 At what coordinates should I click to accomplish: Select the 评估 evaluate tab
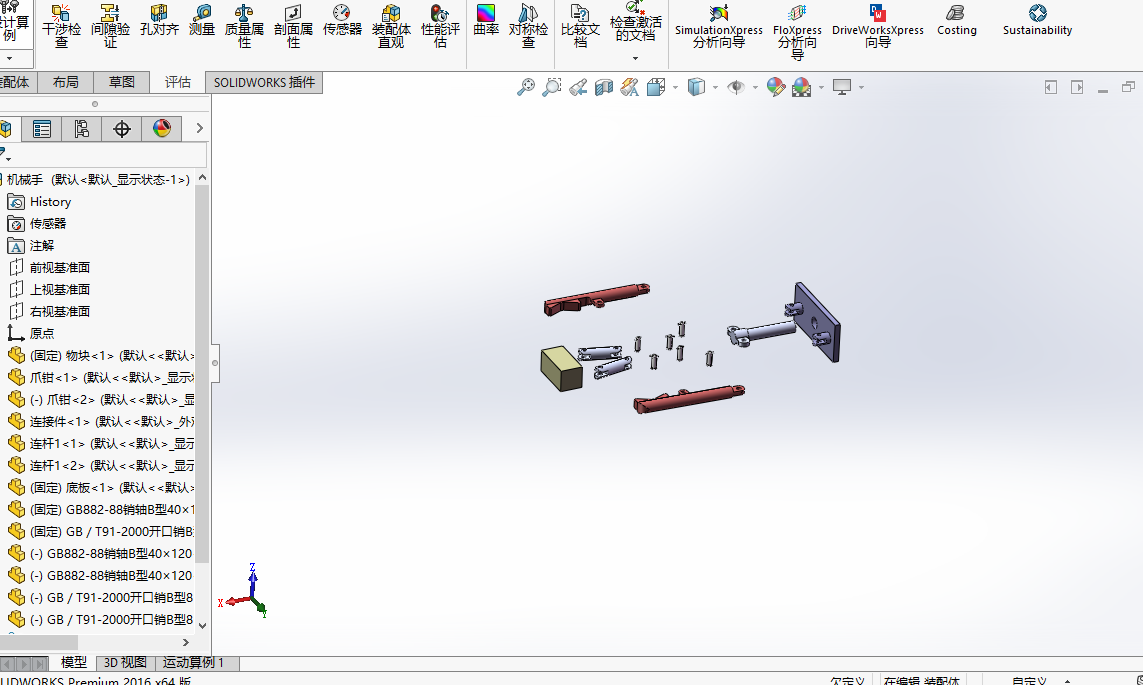tap(177, 82)
